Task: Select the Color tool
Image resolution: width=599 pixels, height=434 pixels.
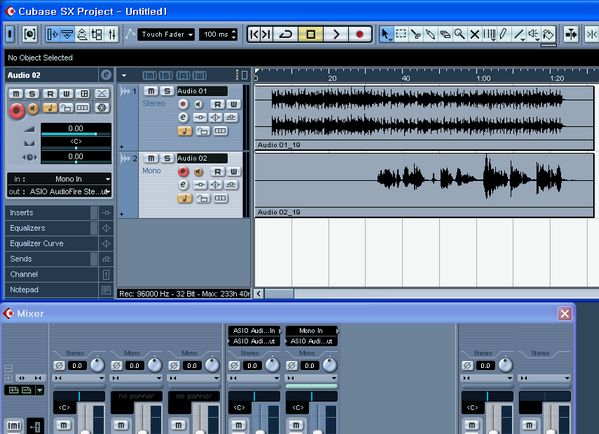Action: [548, 35]
